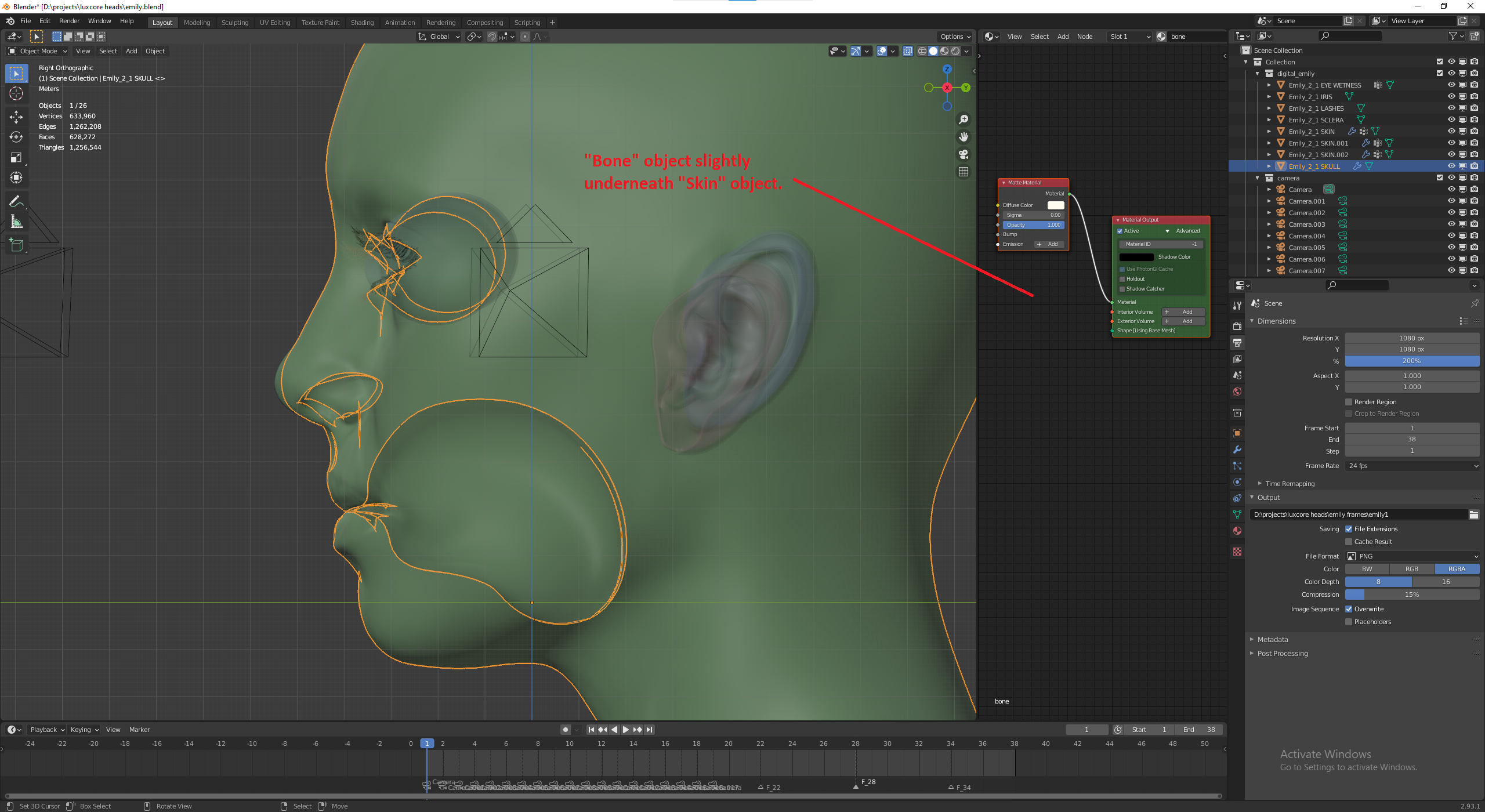Enable the Render Region checkbox
Viewport: 1485px width, 812px height.
tap(1349, 402)
